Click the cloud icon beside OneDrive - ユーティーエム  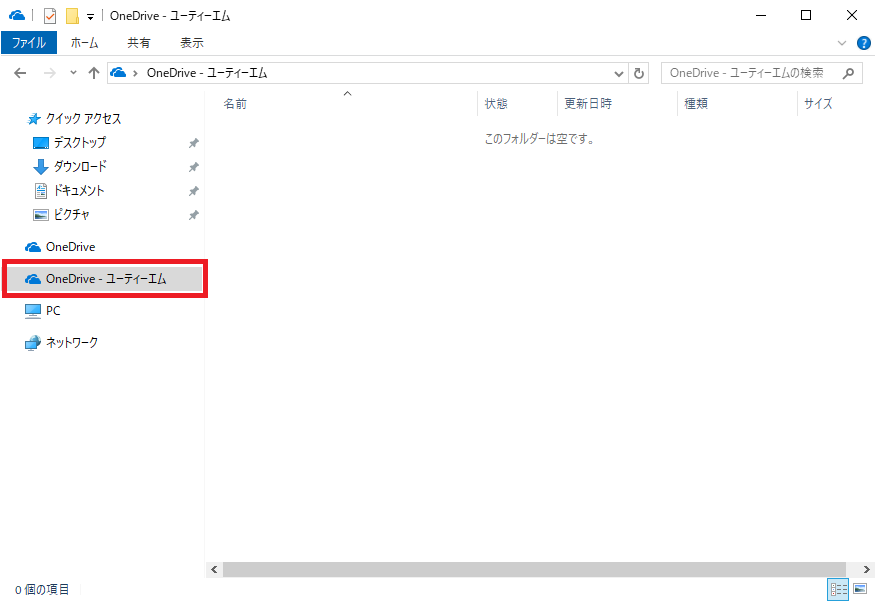pyautogui.click(x=33, y=279)
